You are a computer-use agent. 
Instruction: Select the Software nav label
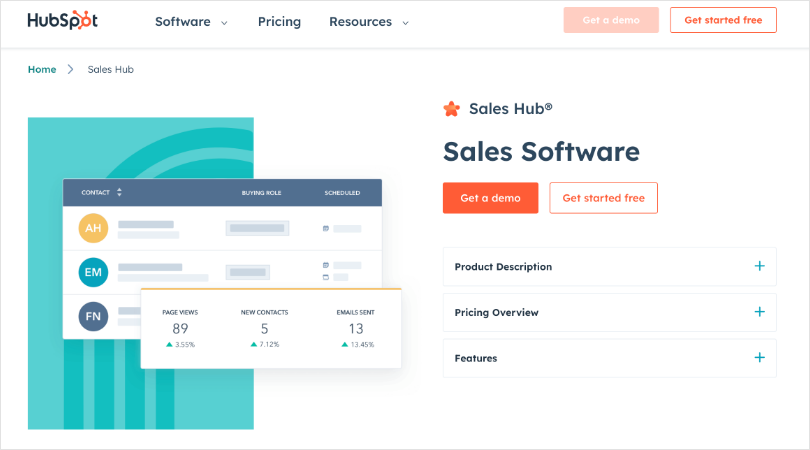(183, 22)
